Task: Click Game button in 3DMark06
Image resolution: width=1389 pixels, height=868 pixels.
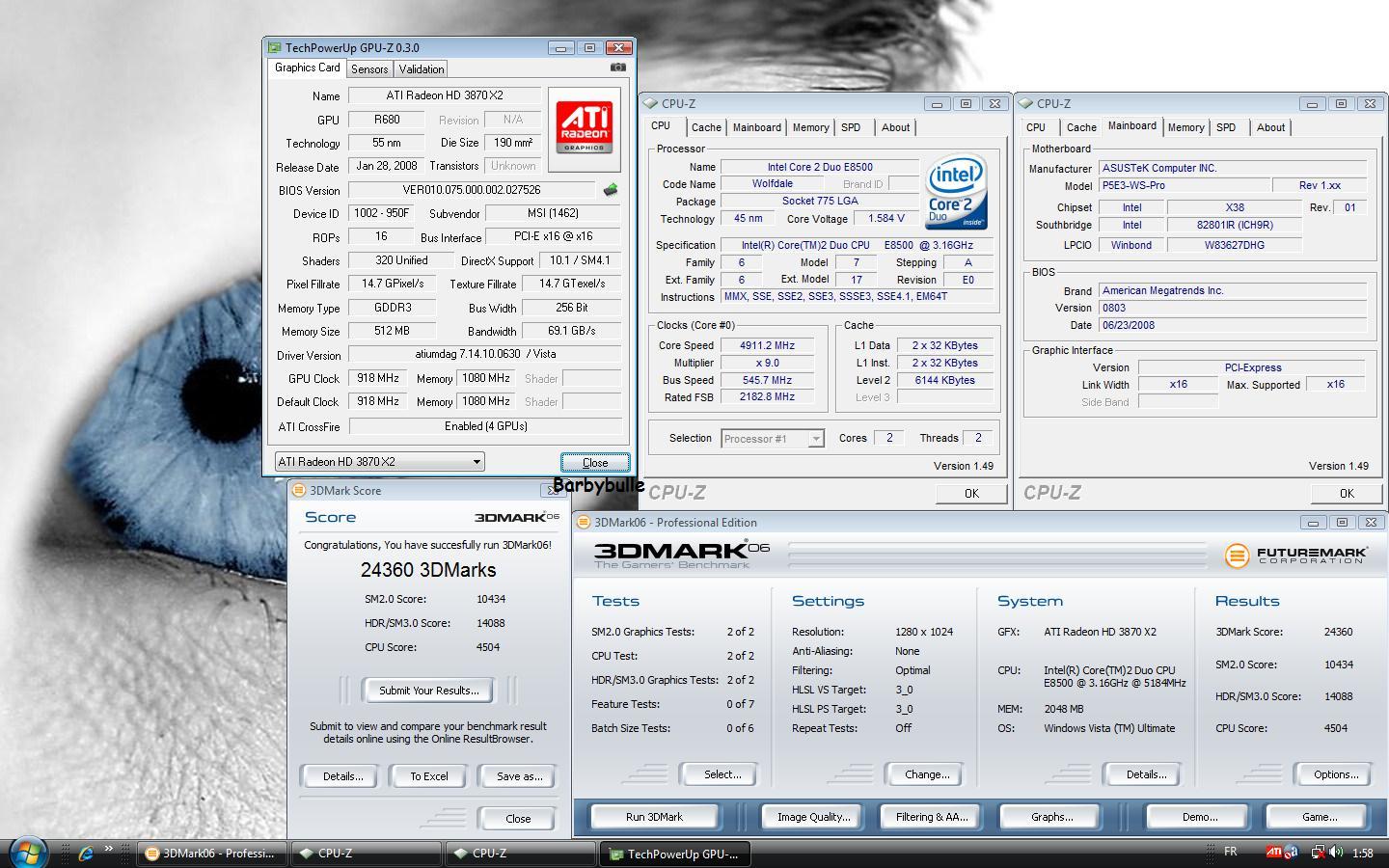Action: 1320,817
